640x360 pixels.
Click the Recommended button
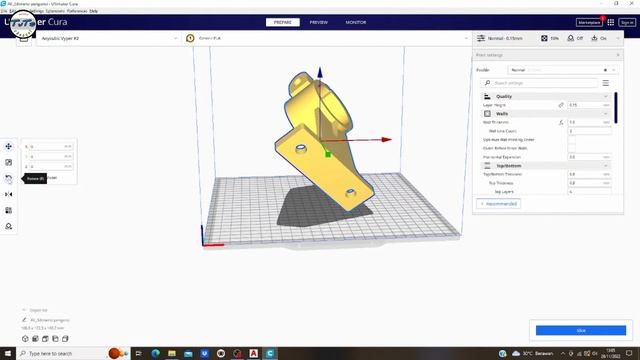pos(499,204)
